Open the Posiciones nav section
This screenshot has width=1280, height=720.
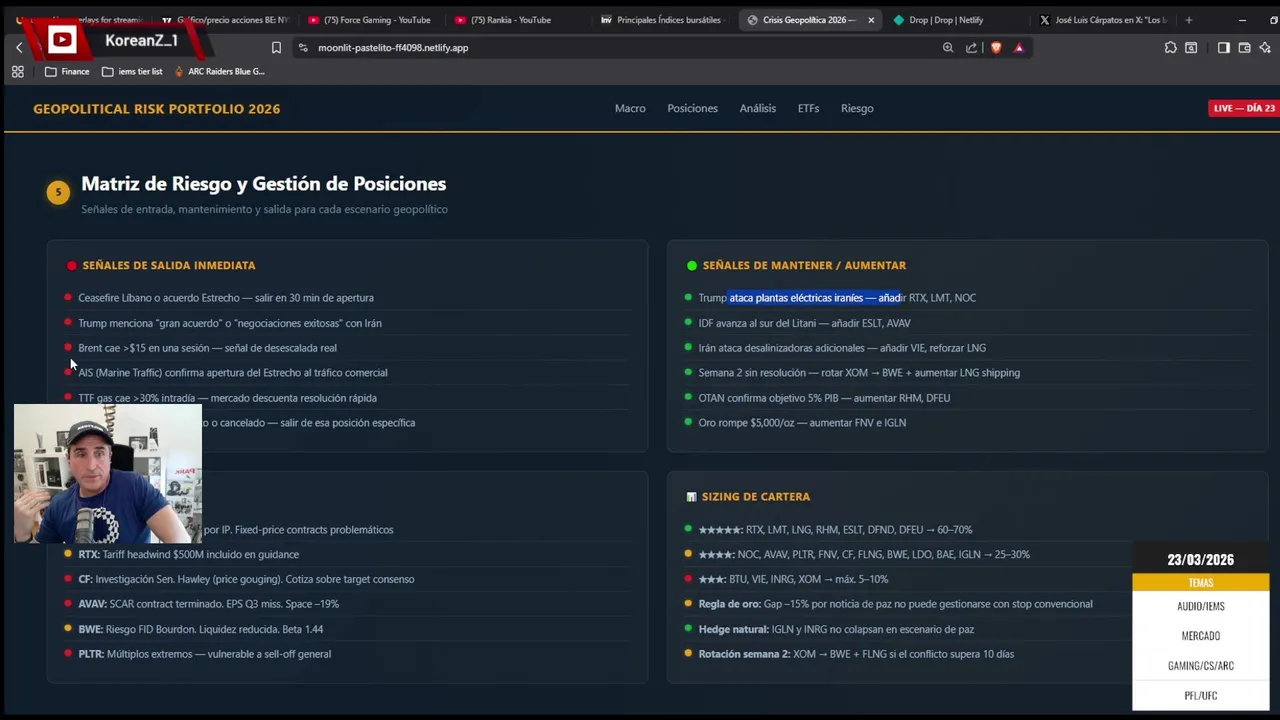coord(692,108)
